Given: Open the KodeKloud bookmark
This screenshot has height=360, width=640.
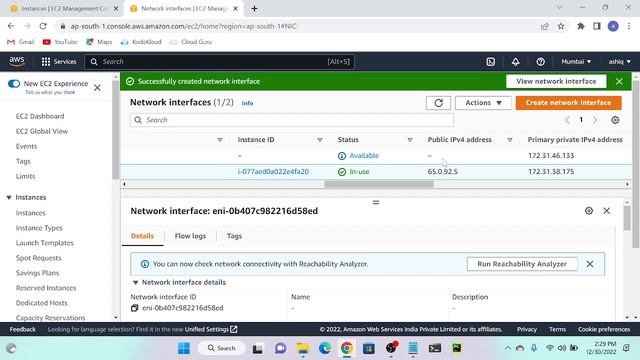Looking at the screenshot, I should pos(141,42).
